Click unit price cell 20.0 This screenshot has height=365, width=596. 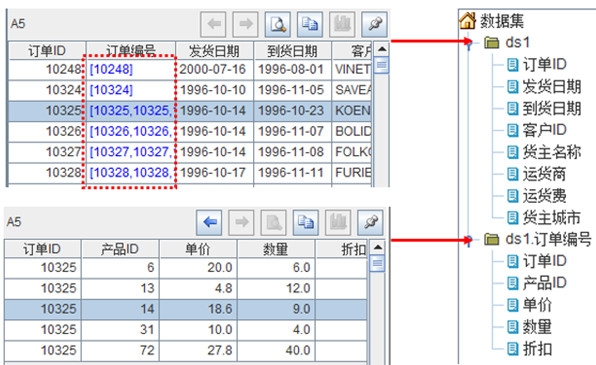[198, 268]
